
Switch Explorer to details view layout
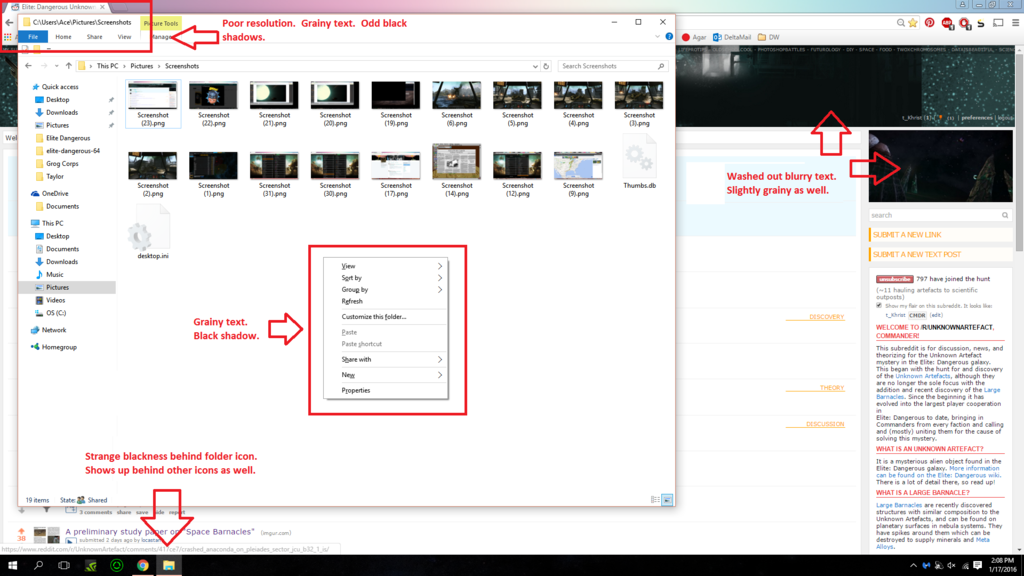click(x=655, y=500)
